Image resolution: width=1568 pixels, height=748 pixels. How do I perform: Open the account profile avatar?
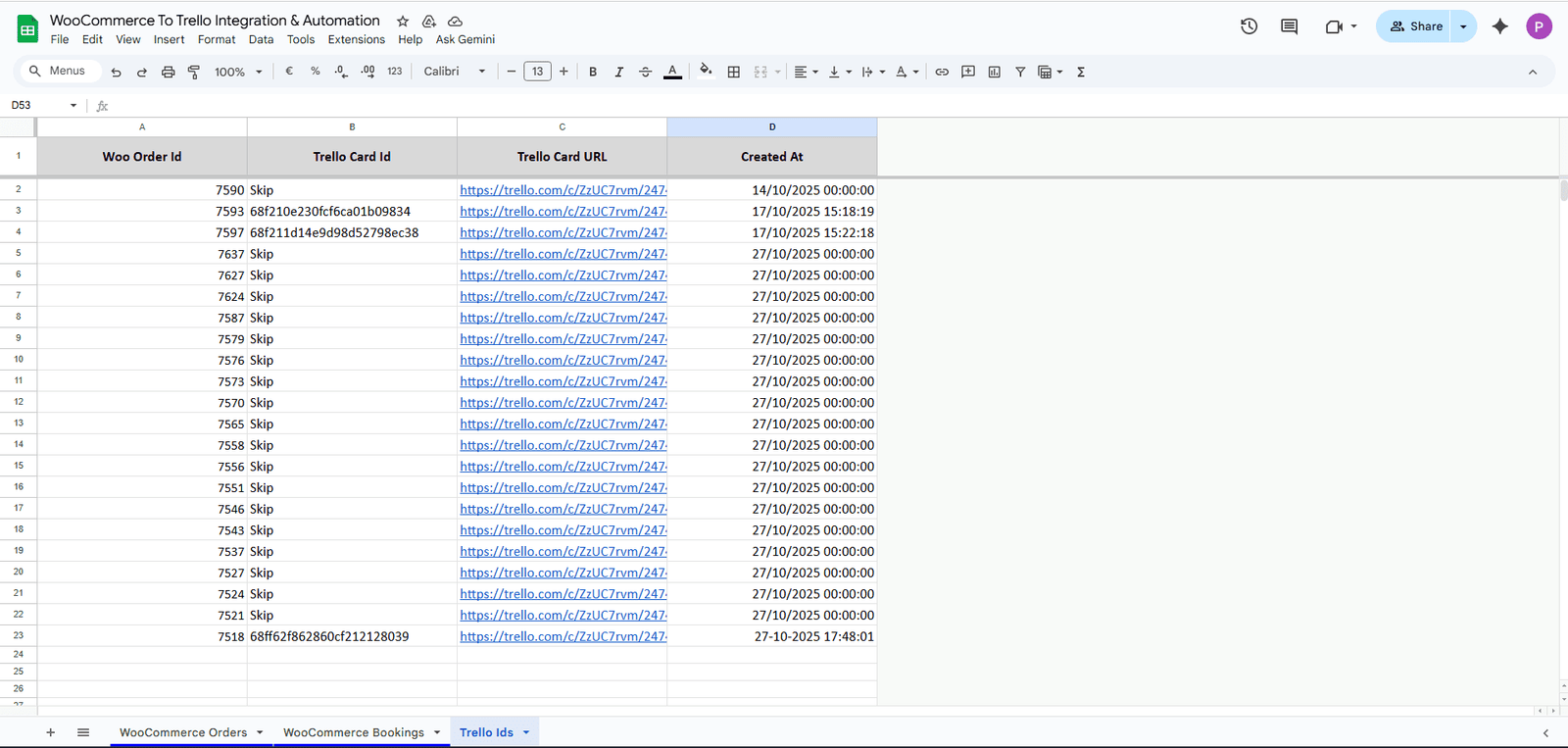1539,26
